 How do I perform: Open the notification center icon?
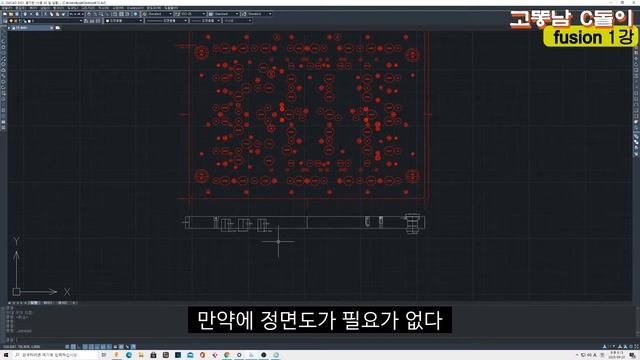pos(632,356)
